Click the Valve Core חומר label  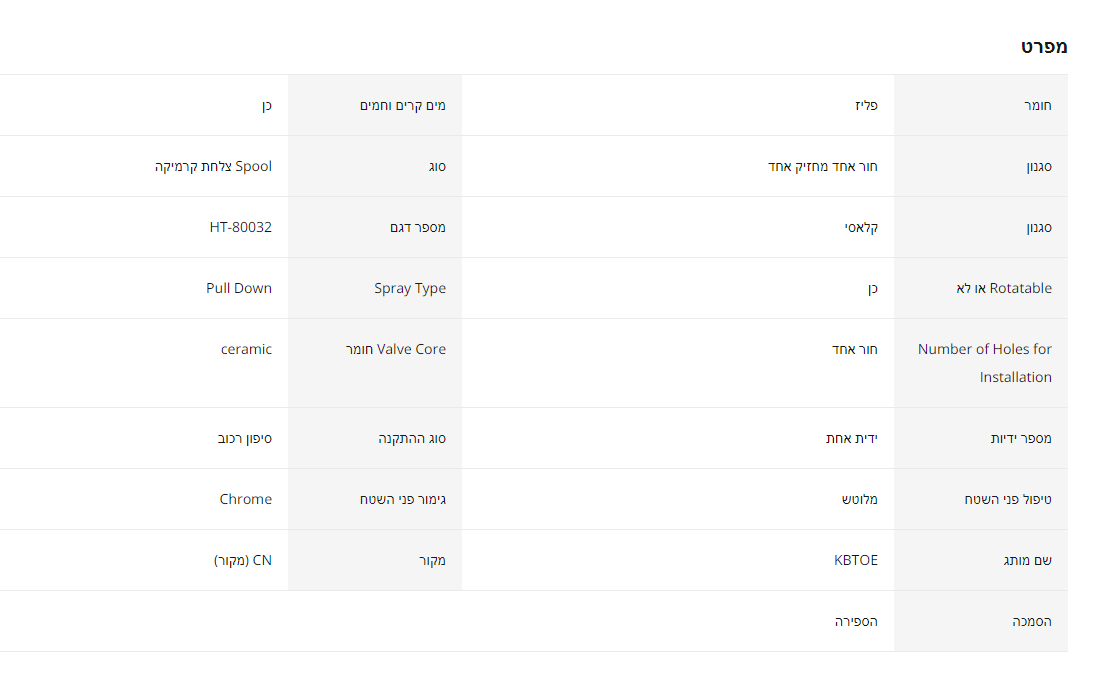coord(396,349)
